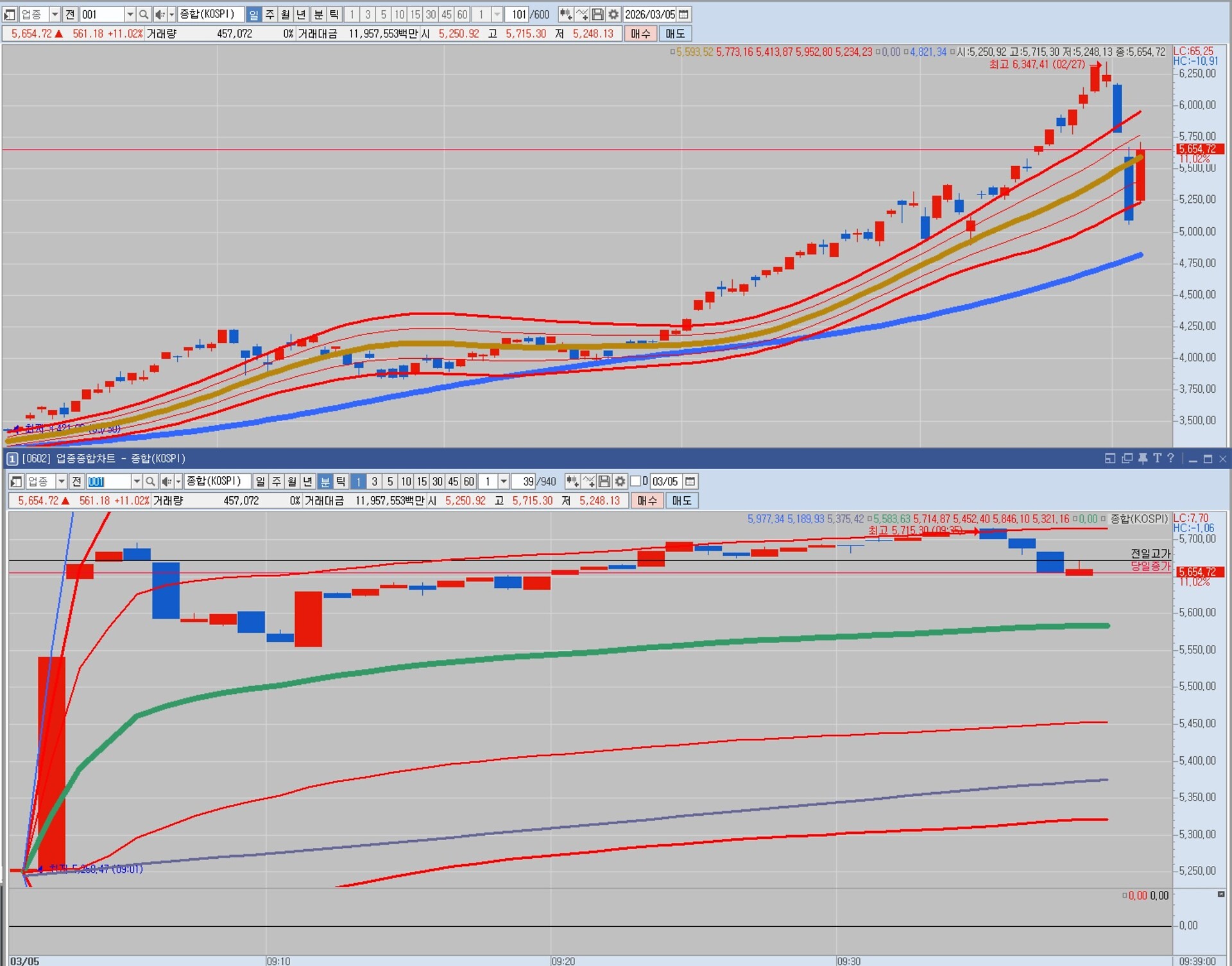Switch upper chart to monthly (월) tab
The image size is (1232, 966).
286,14
